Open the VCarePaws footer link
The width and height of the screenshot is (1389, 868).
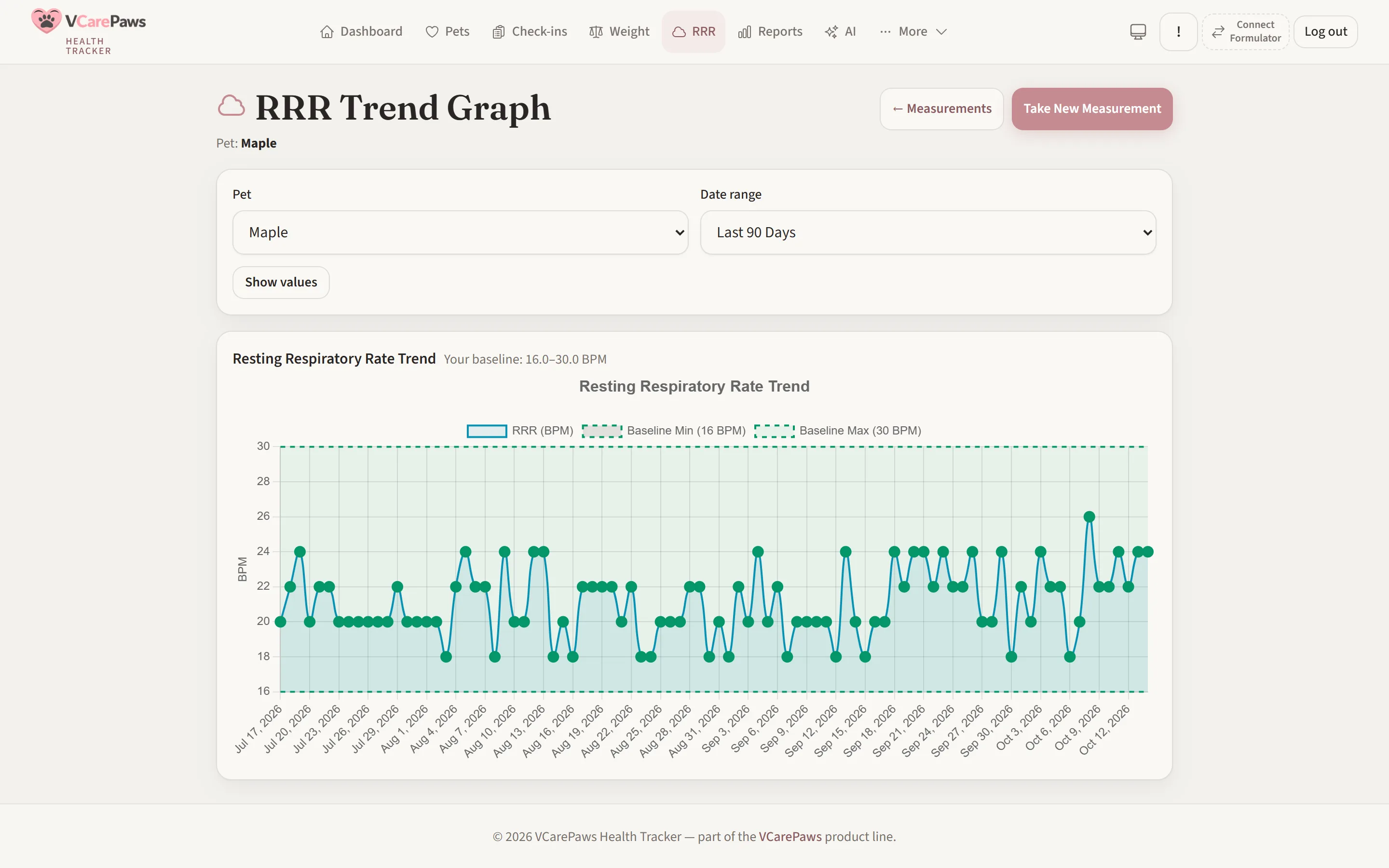[x=790, y=837]
